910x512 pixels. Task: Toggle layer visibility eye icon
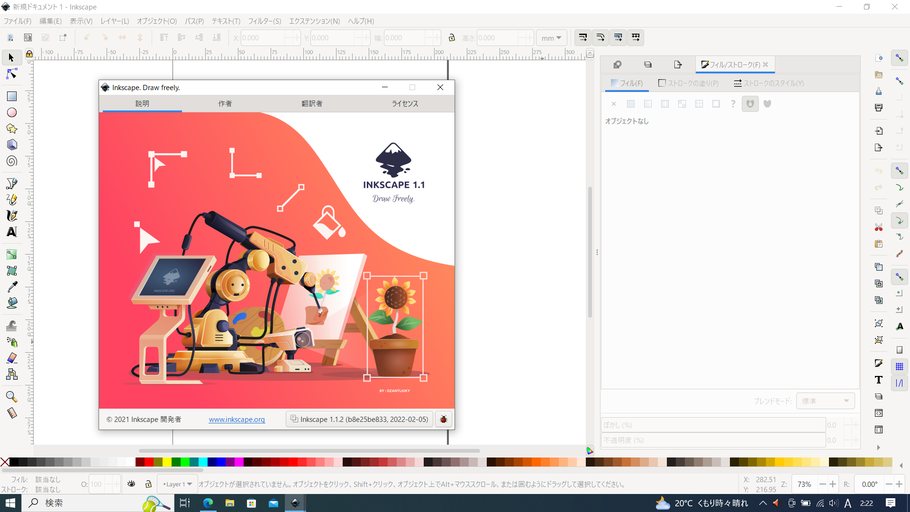coord(131,484)
